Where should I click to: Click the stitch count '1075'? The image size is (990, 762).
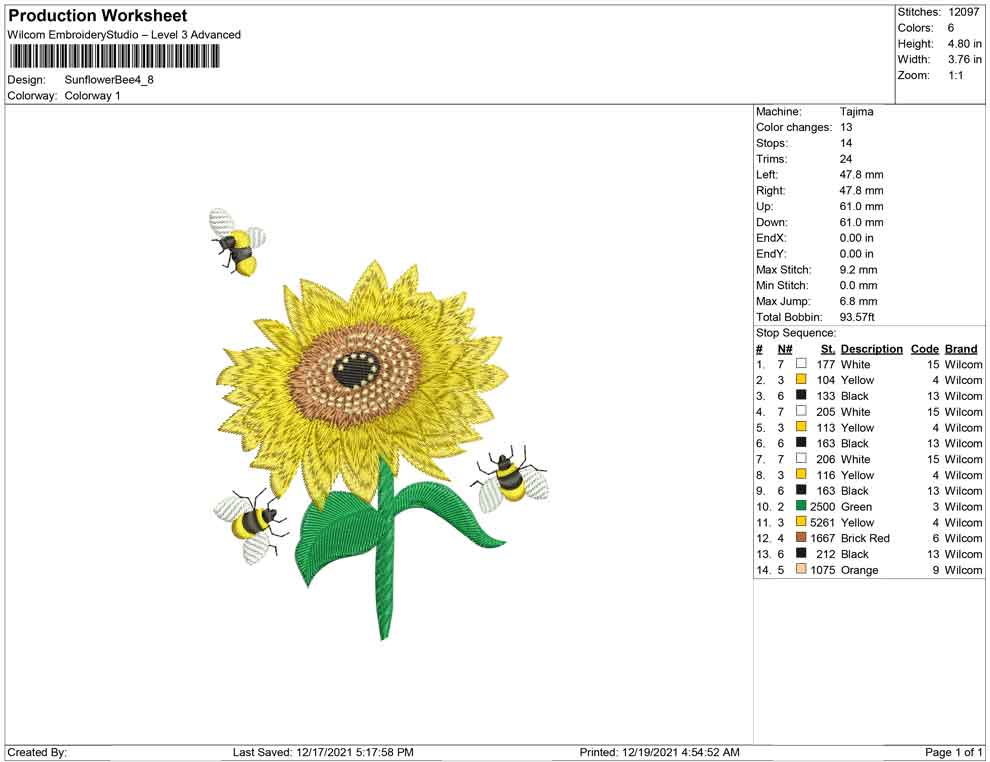pyautogui.click(x=823, y=569)
